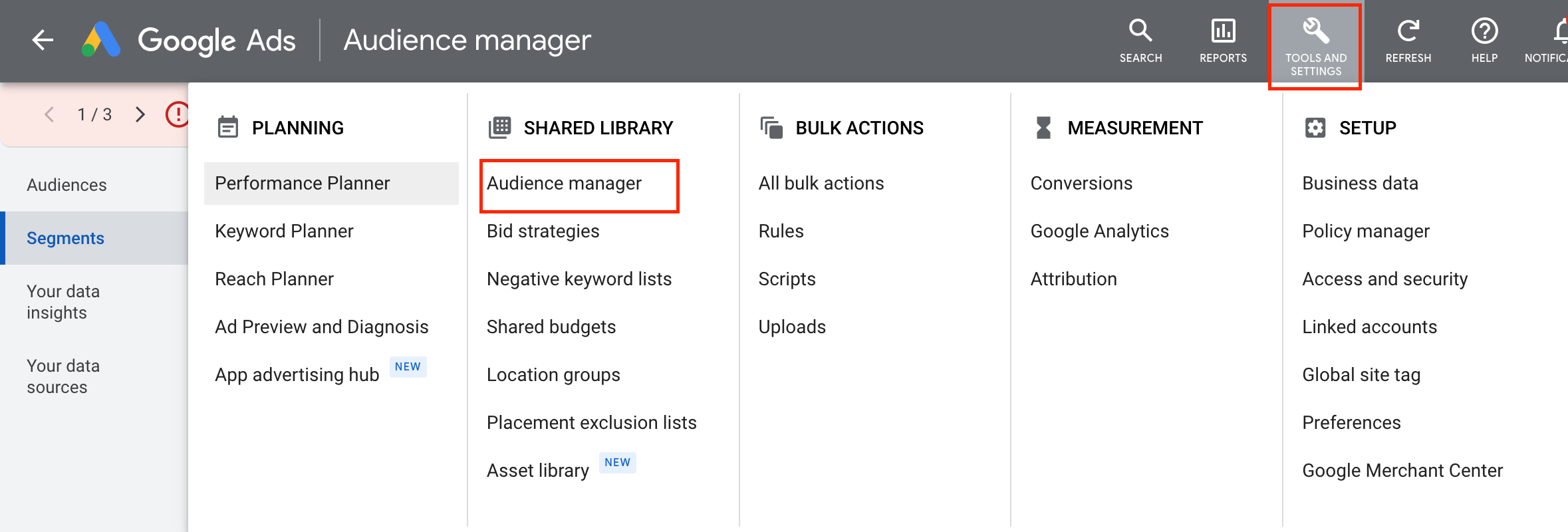Click the back arrow in header
This screenshot has width=1568, height=532.
coord(43,40)
